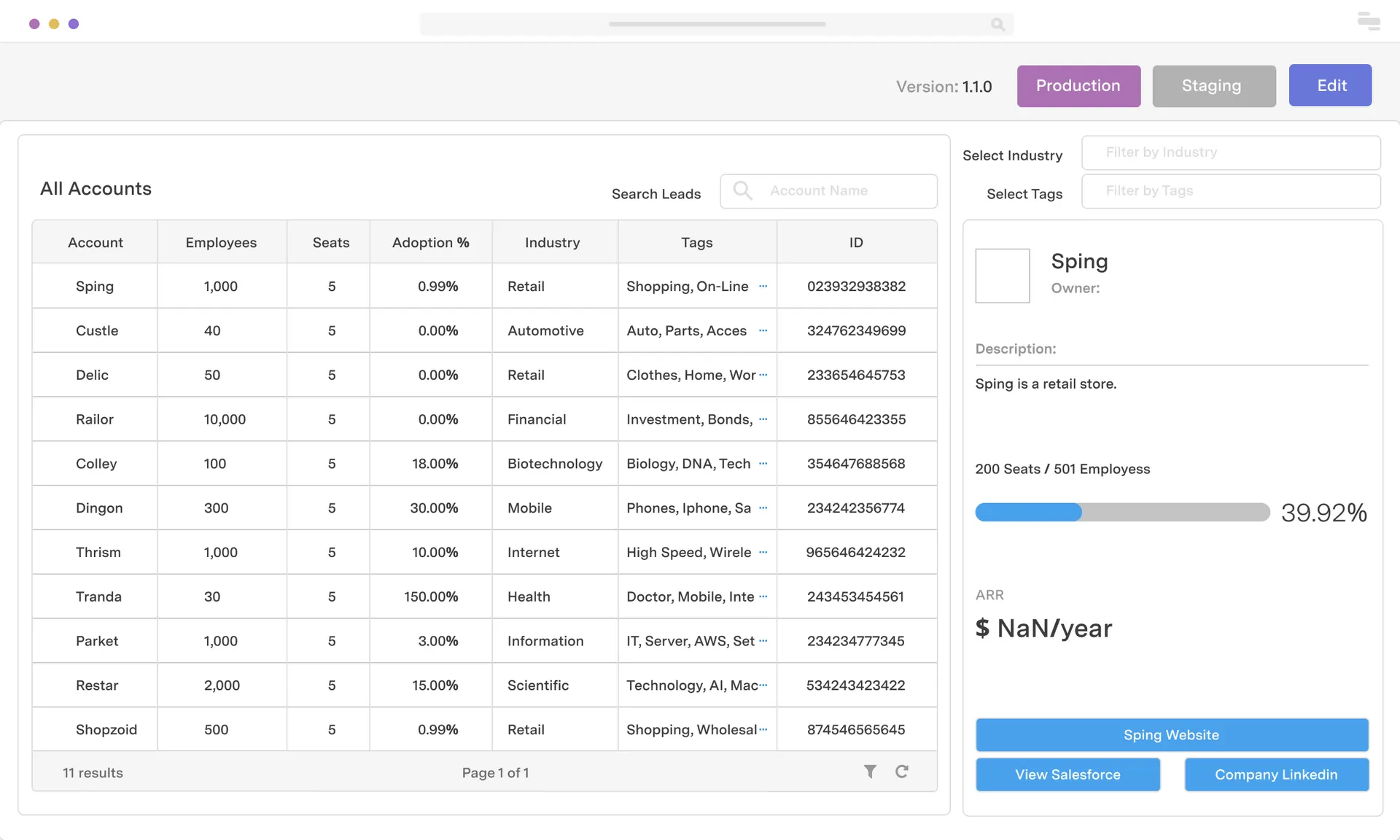Screen dimensions: 1400x840
Task: Click the Industry column header
Action: coord(555,242)
